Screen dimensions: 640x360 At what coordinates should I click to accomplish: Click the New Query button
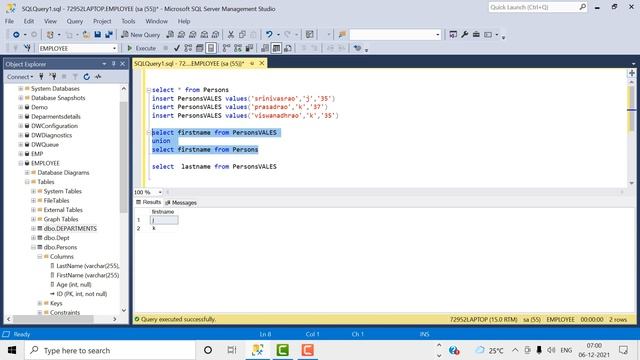(140, 35)
